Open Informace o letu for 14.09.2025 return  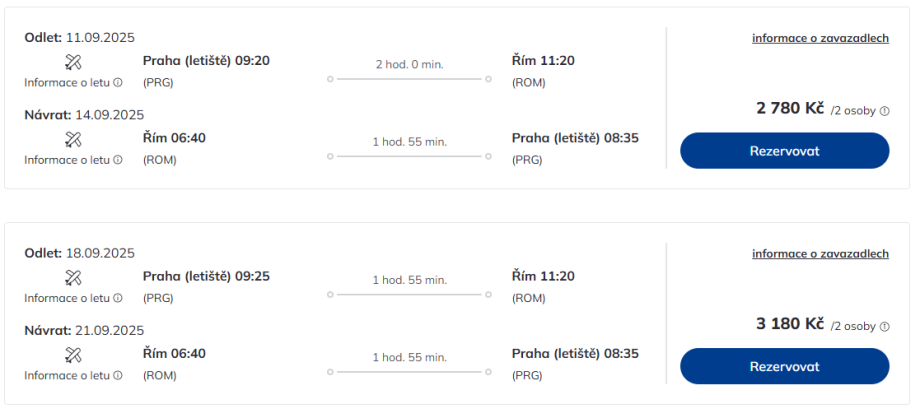point(73,160)
